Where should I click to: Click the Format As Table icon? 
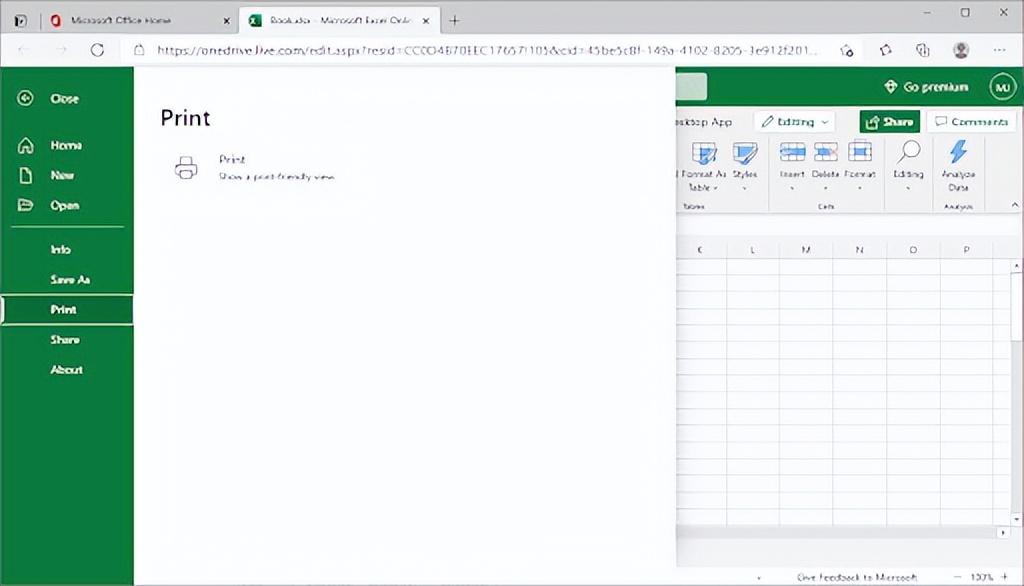(x=704, y=154)
